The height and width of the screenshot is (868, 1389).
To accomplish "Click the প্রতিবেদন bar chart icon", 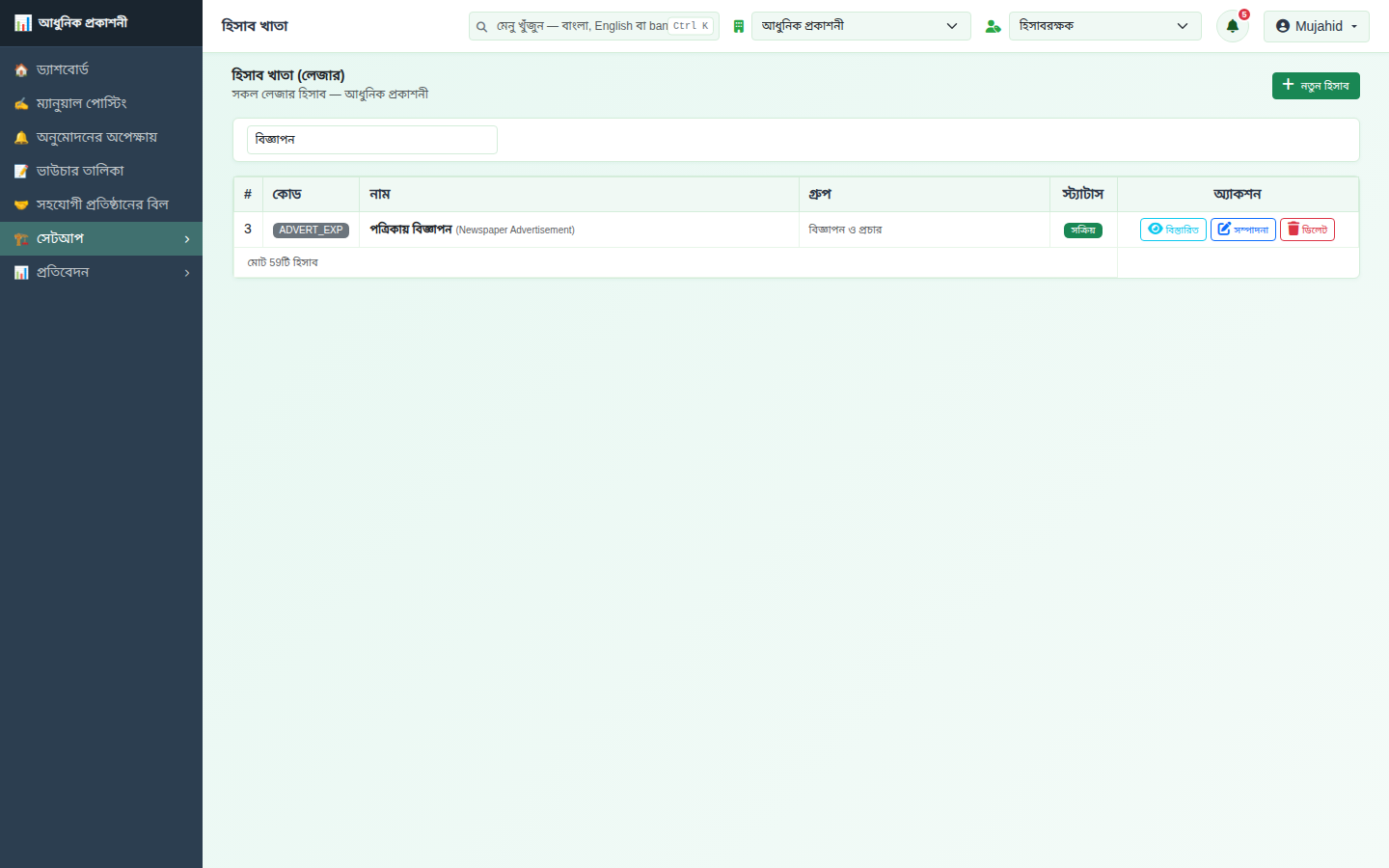I will pos(21,273).
